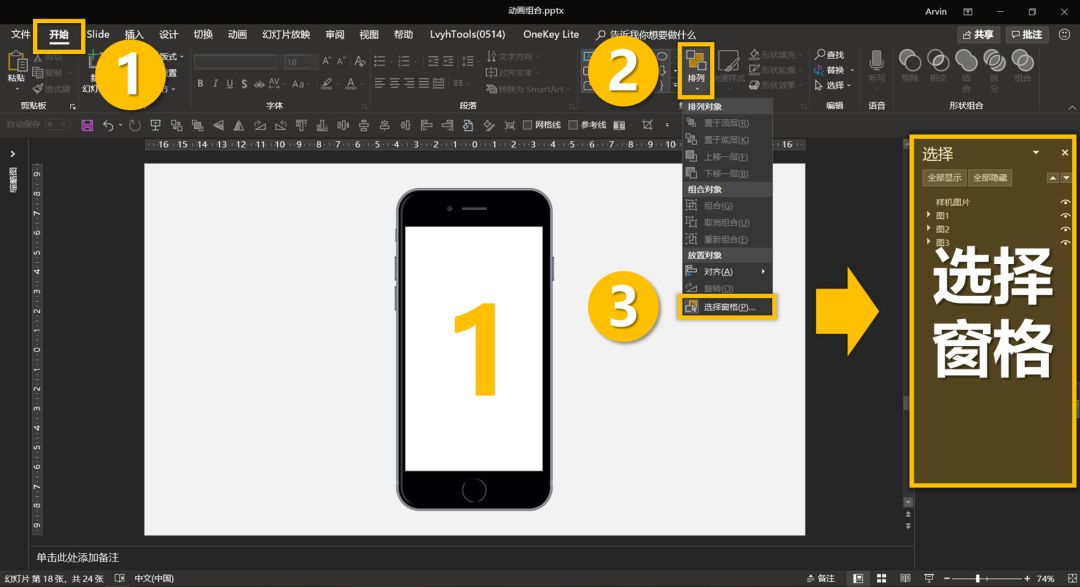Click the Find (查找) magnifier icon
The width and height of the screenshot is (1080, 587).
pos(820,55)
